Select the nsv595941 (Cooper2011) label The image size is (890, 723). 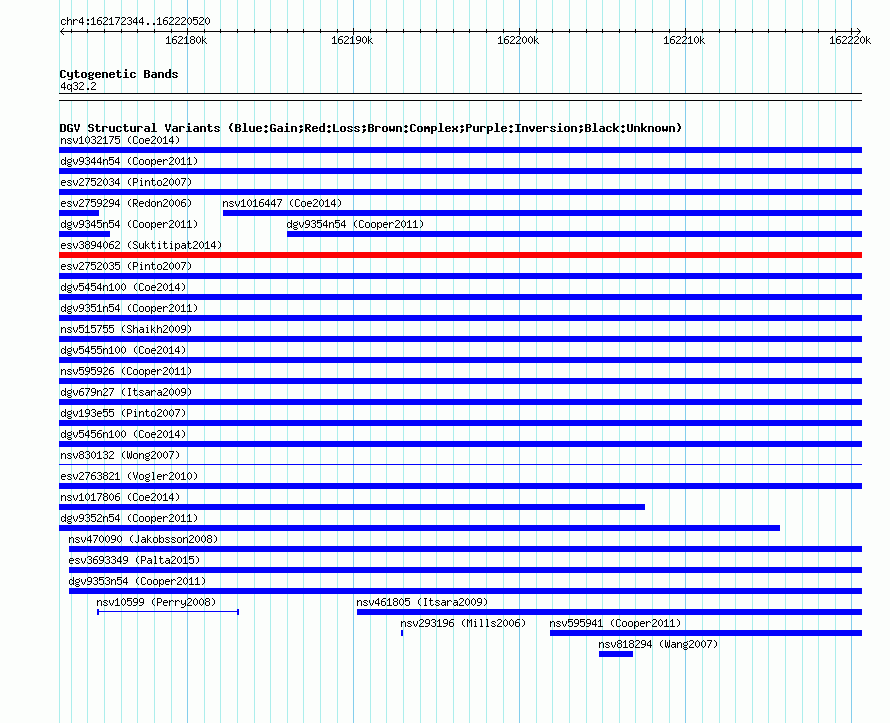coord(615,623)
